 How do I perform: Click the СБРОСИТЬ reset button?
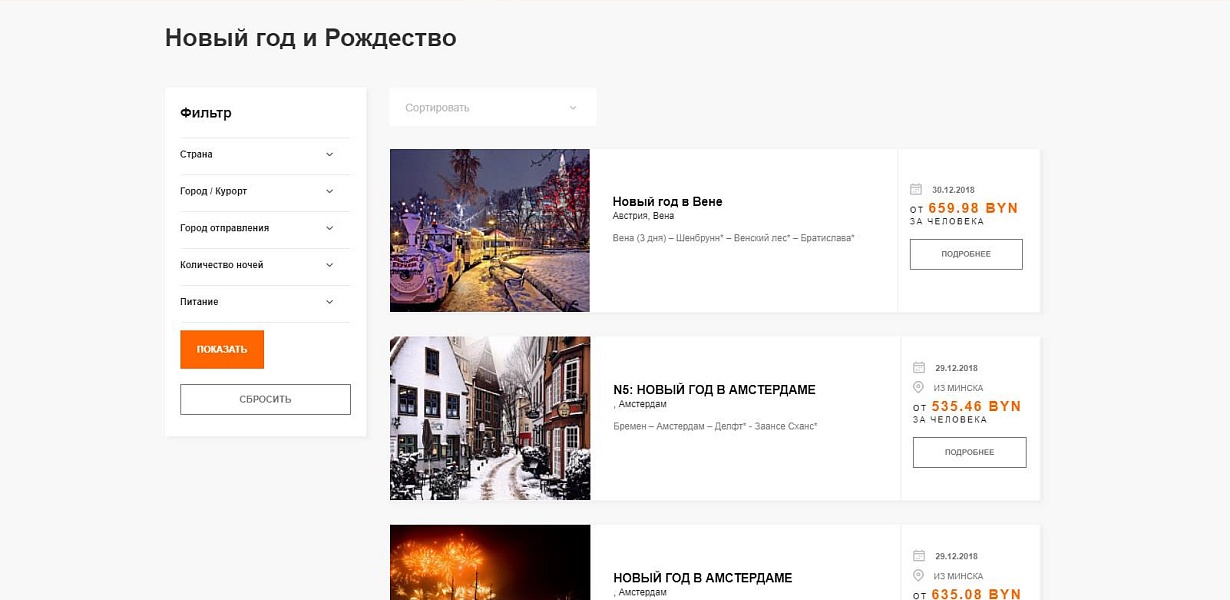click(x=265, y=399)
